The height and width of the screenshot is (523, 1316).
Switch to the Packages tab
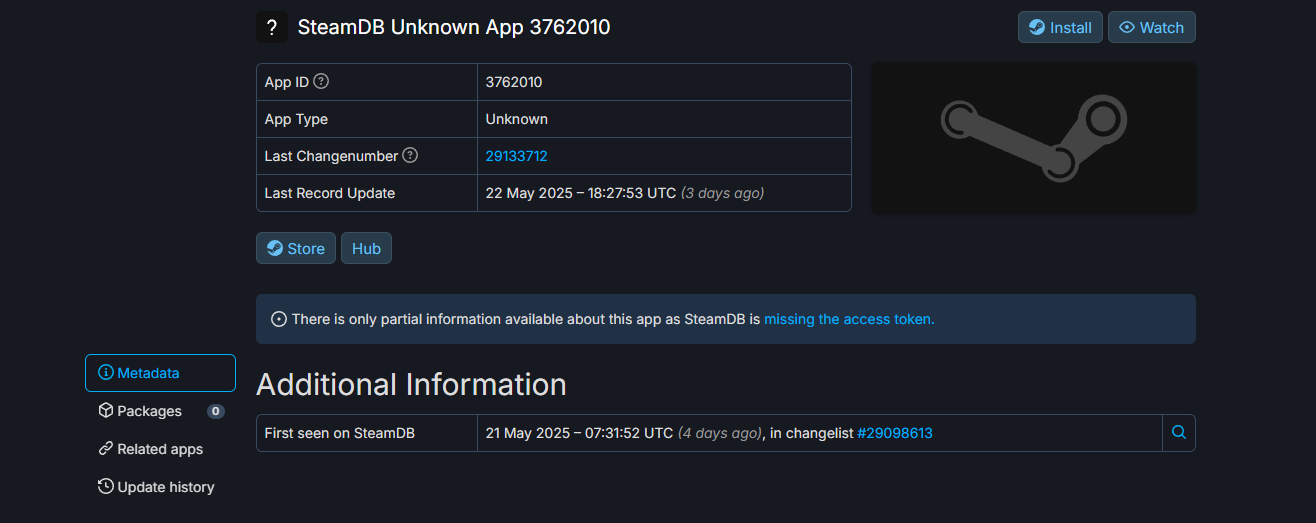(x=160, y=411)
